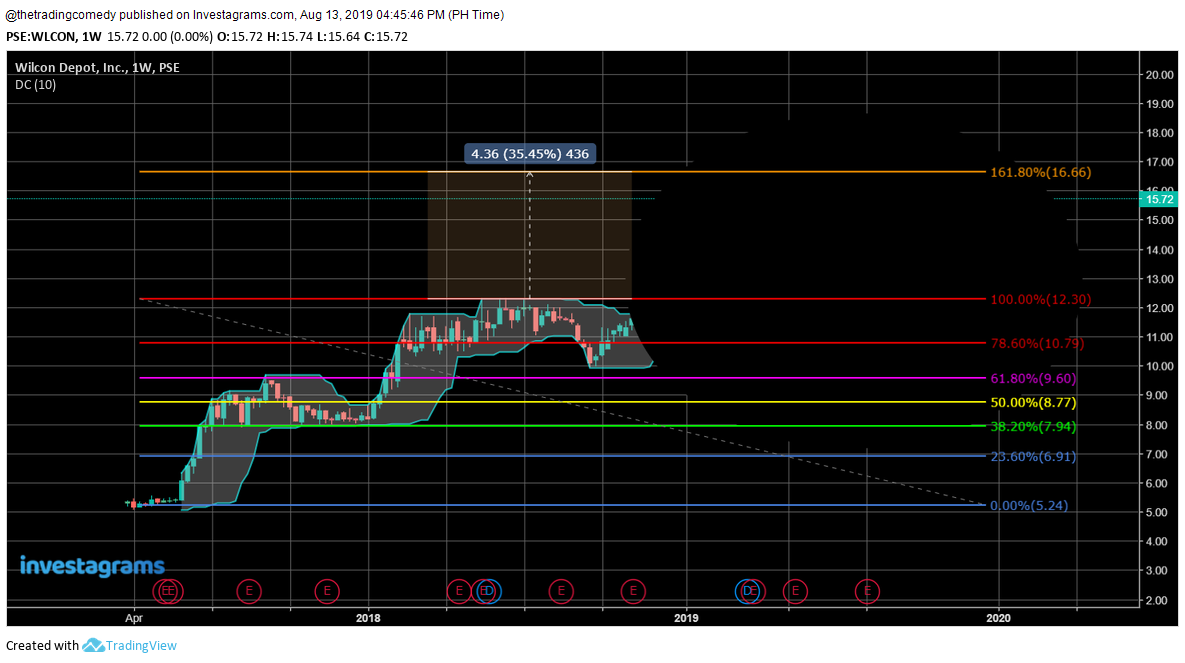Click the 2018 label on time axis

368,618
